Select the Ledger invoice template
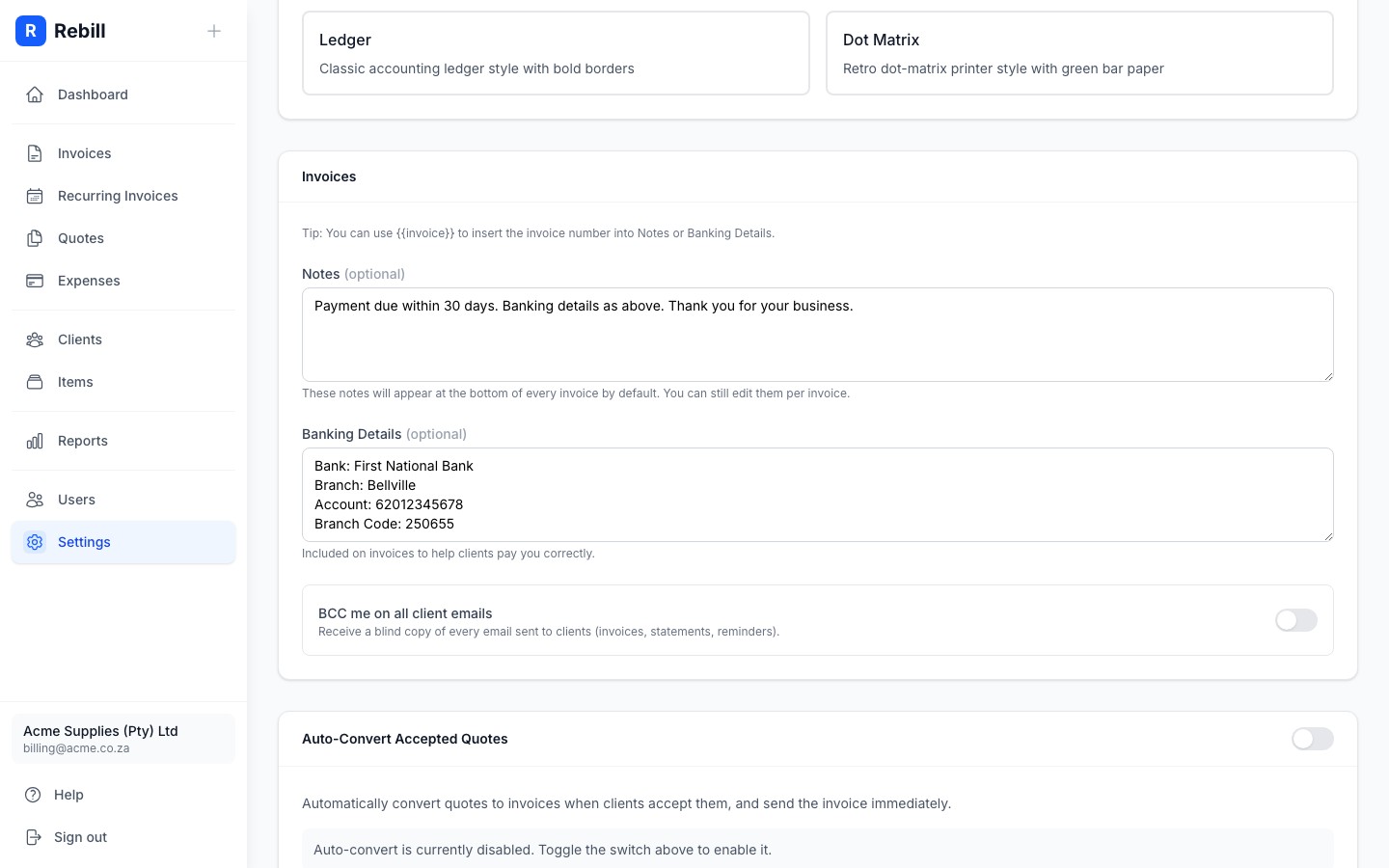 point(556,52)
